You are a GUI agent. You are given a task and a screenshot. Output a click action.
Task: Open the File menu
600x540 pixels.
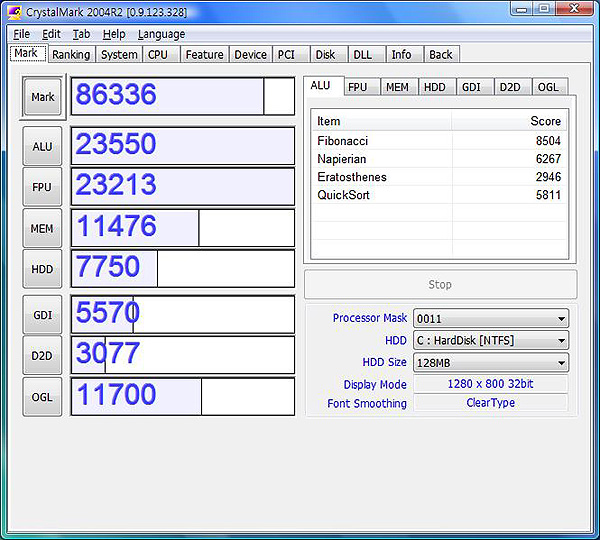coord(21,34)
